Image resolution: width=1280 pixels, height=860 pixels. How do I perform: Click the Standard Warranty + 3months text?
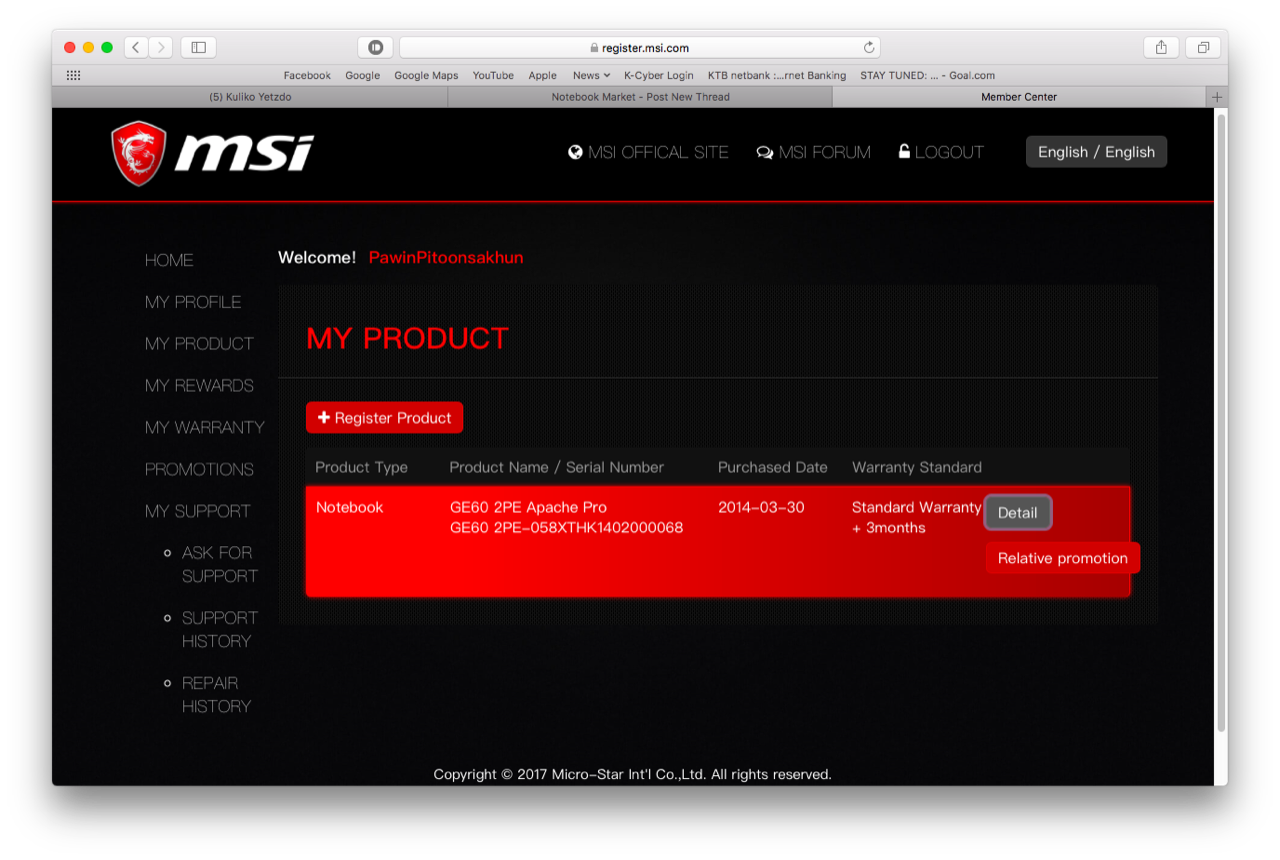(917, 517)
